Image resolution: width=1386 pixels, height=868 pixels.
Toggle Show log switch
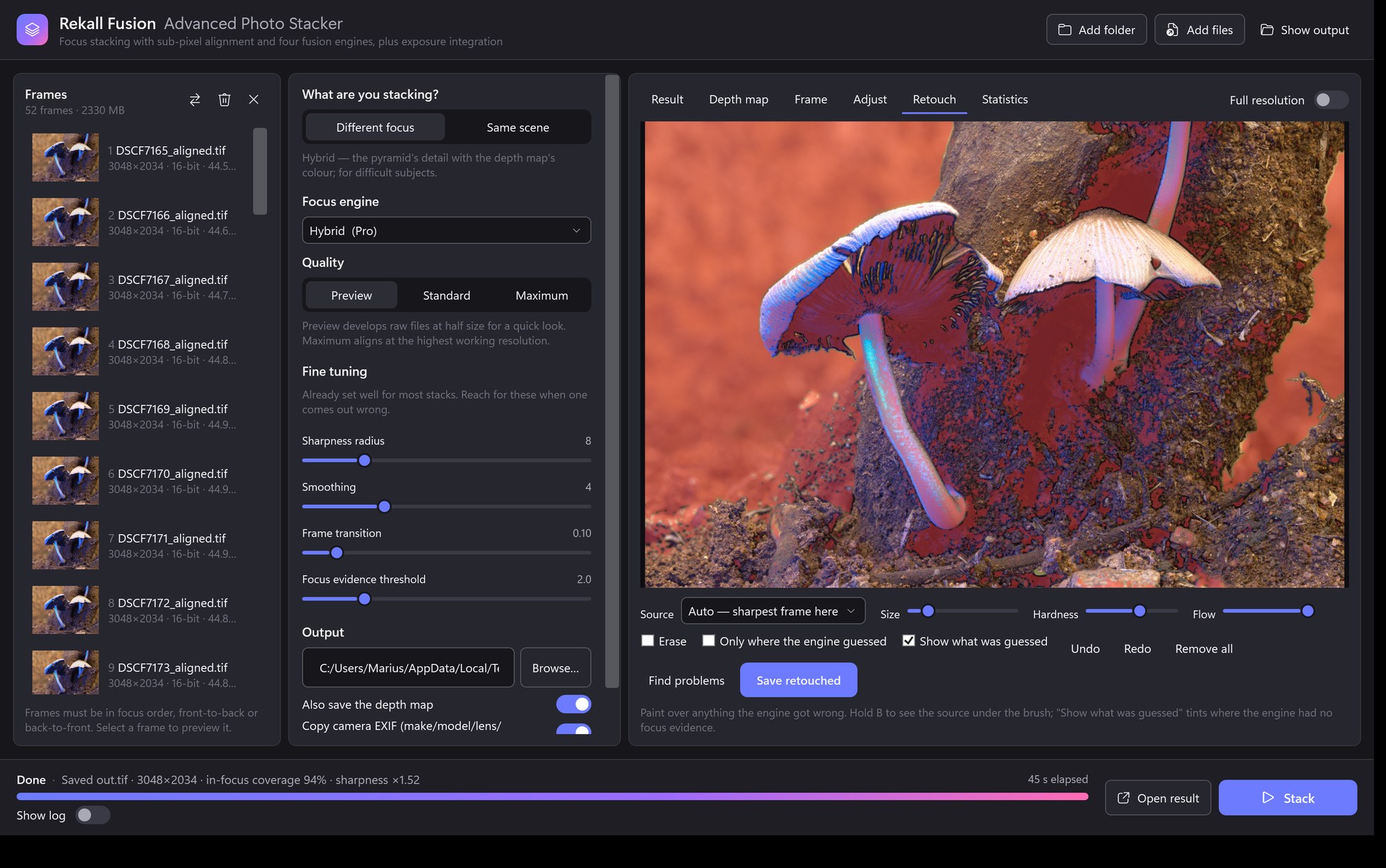[x=92, y=815]
